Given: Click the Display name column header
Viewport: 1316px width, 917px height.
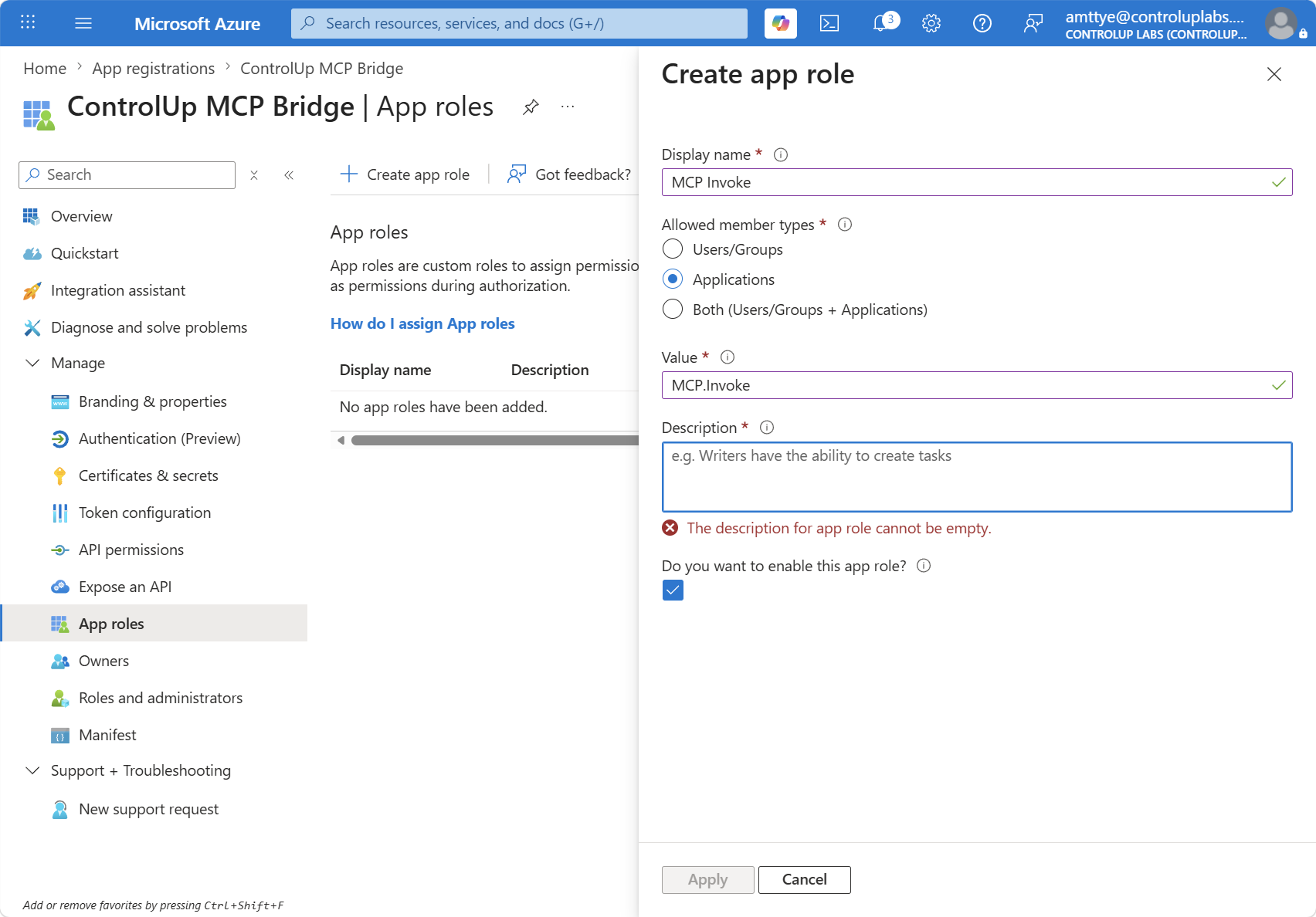Looking at the screenshot, I should pos(385,370).
